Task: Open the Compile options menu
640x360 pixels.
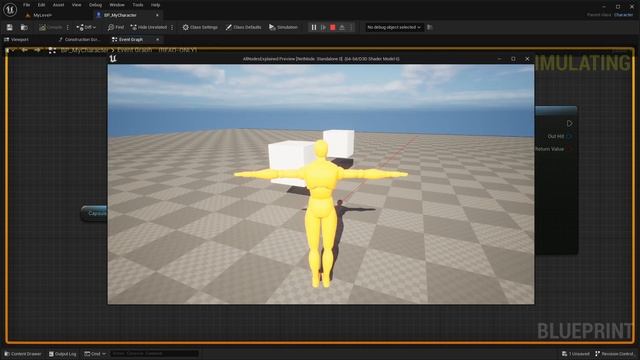Action: point(68,27)
